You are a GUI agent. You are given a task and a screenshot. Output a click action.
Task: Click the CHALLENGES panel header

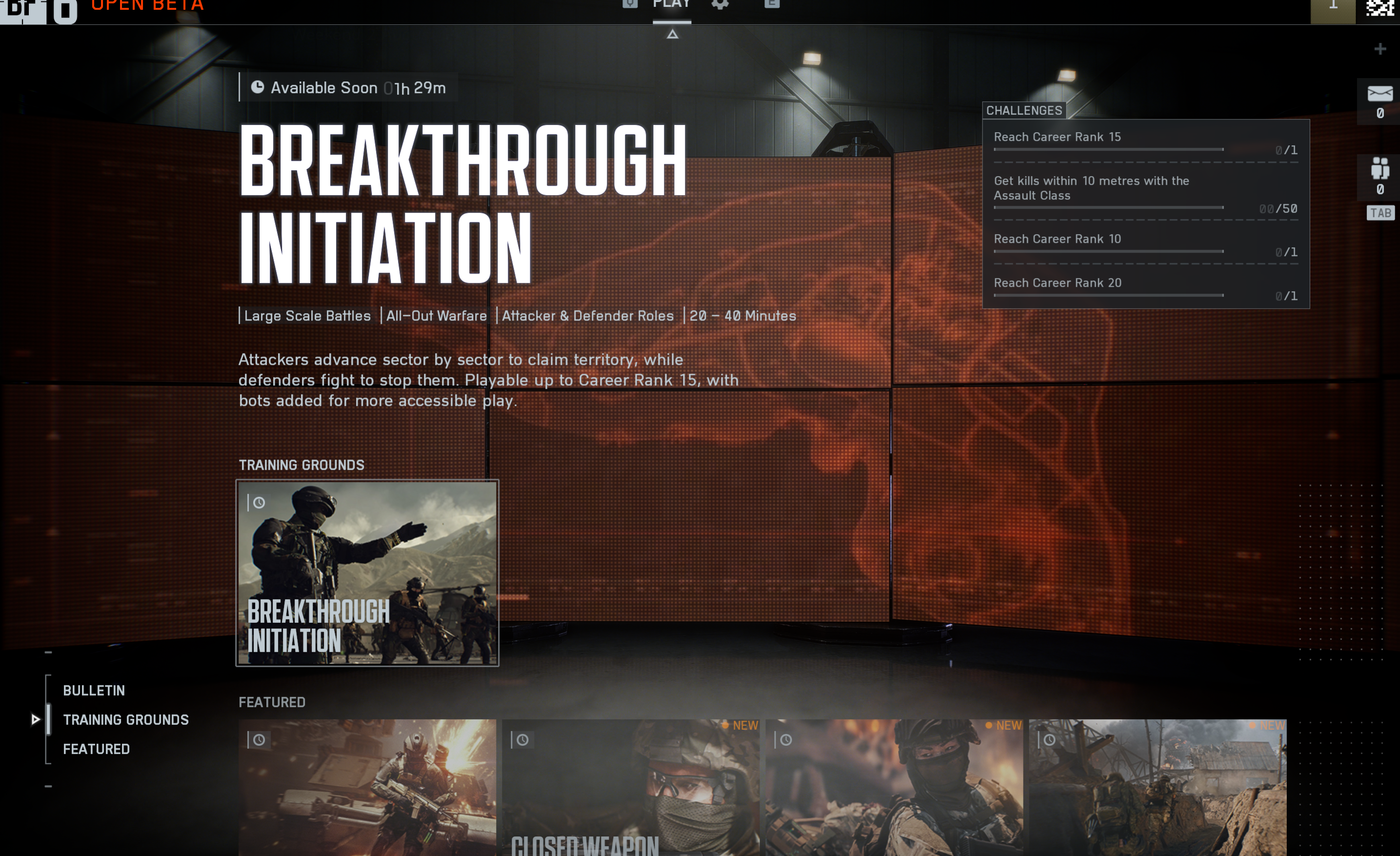click(1024, 110)
